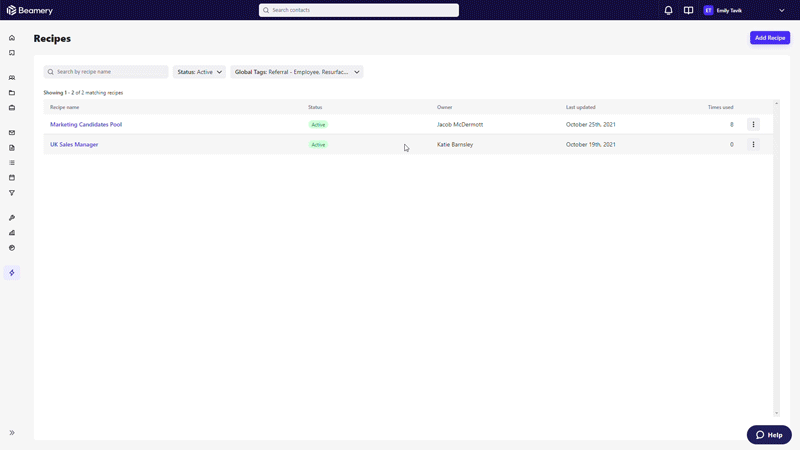Screen dimensions: 800x450
Task: Click the Owner column header
Action: 444,107
